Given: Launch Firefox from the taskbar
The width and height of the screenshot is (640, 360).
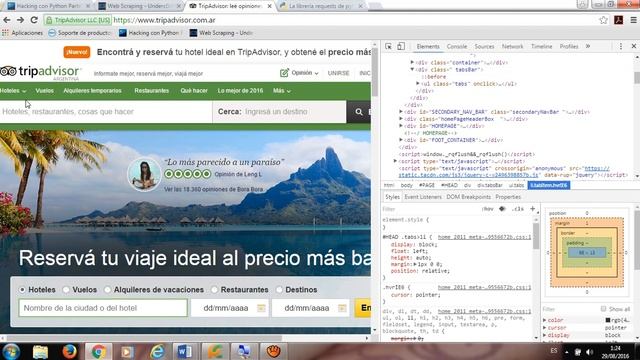Looking at the screenshot, I should [69, 351].
